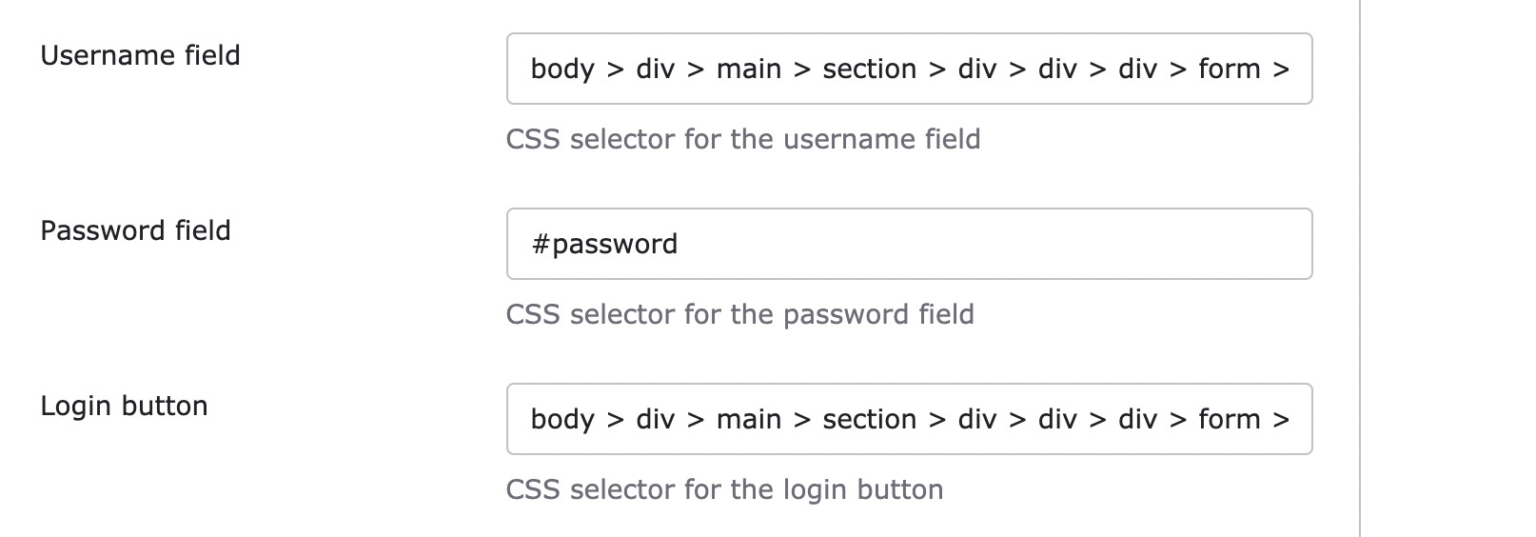Click the help text "CSS selector for the login button"
This screenshot has width=1536, height=537.
coord(725,491)
